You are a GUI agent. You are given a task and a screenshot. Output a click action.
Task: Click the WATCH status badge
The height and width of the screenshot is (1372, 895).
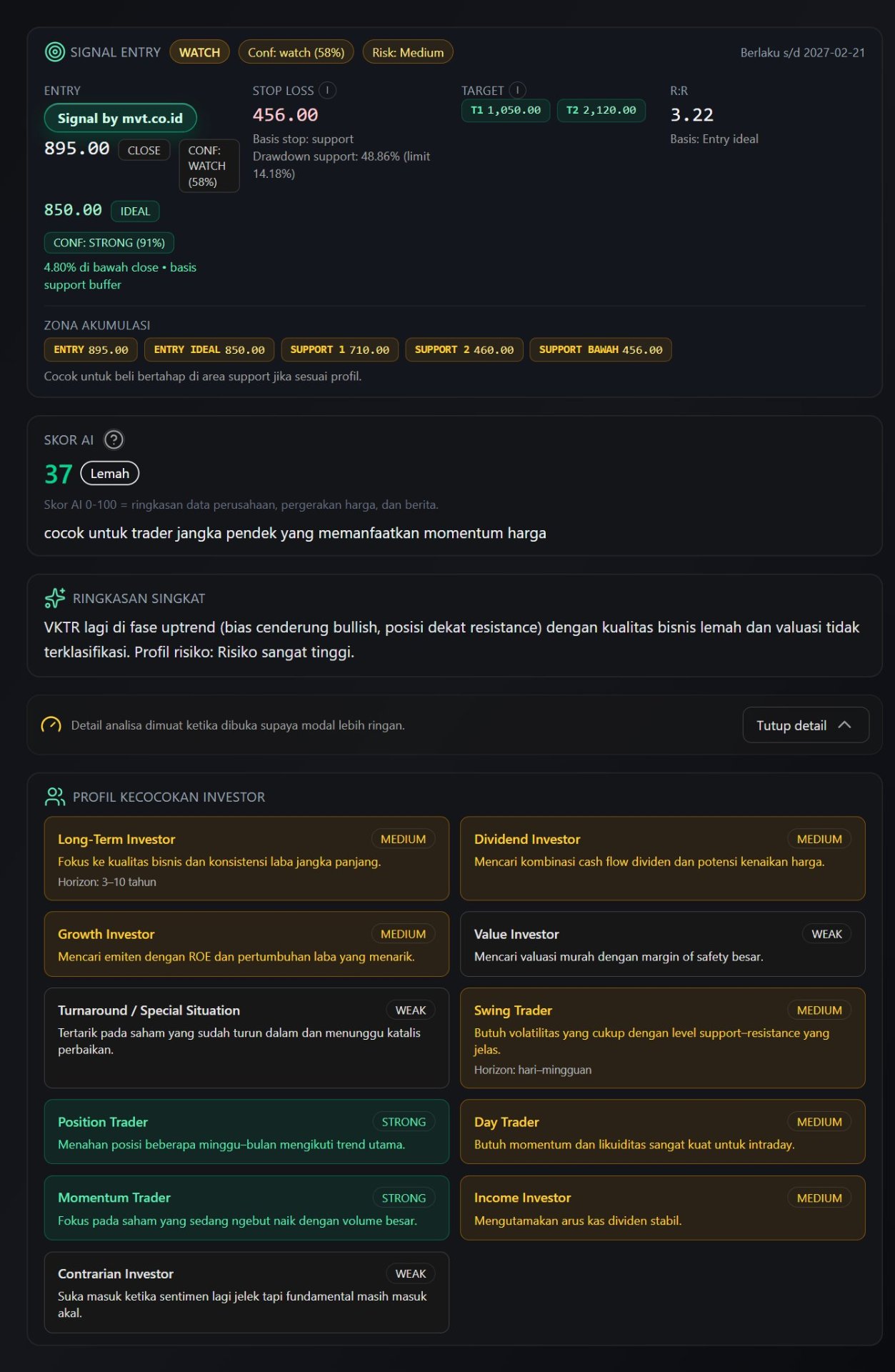199,52
